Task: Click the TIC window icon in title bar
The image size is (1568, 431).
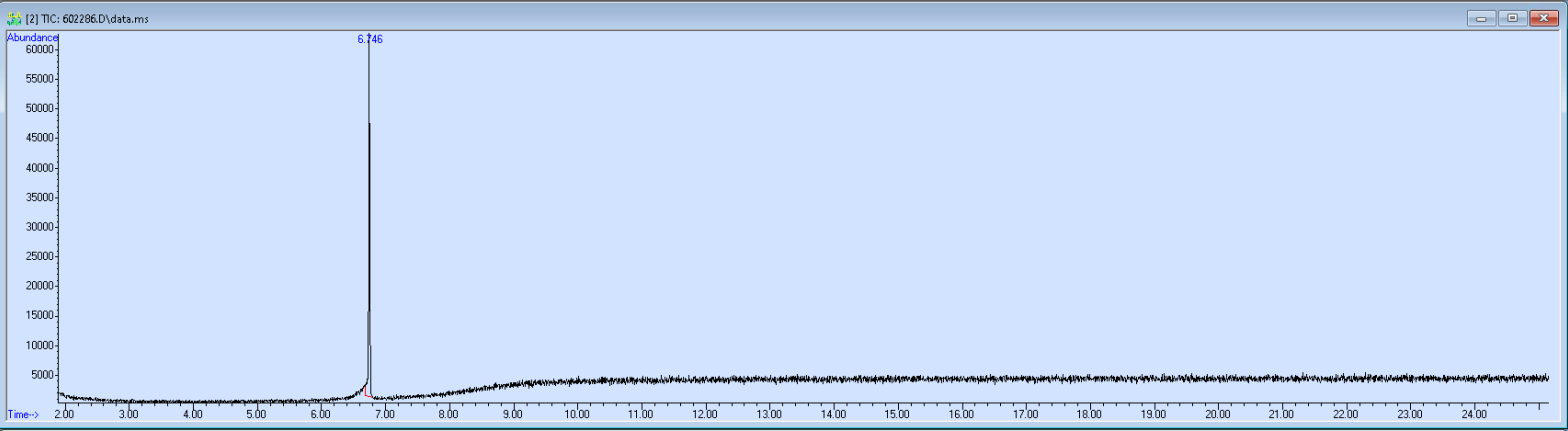Action: coord(14,18)
